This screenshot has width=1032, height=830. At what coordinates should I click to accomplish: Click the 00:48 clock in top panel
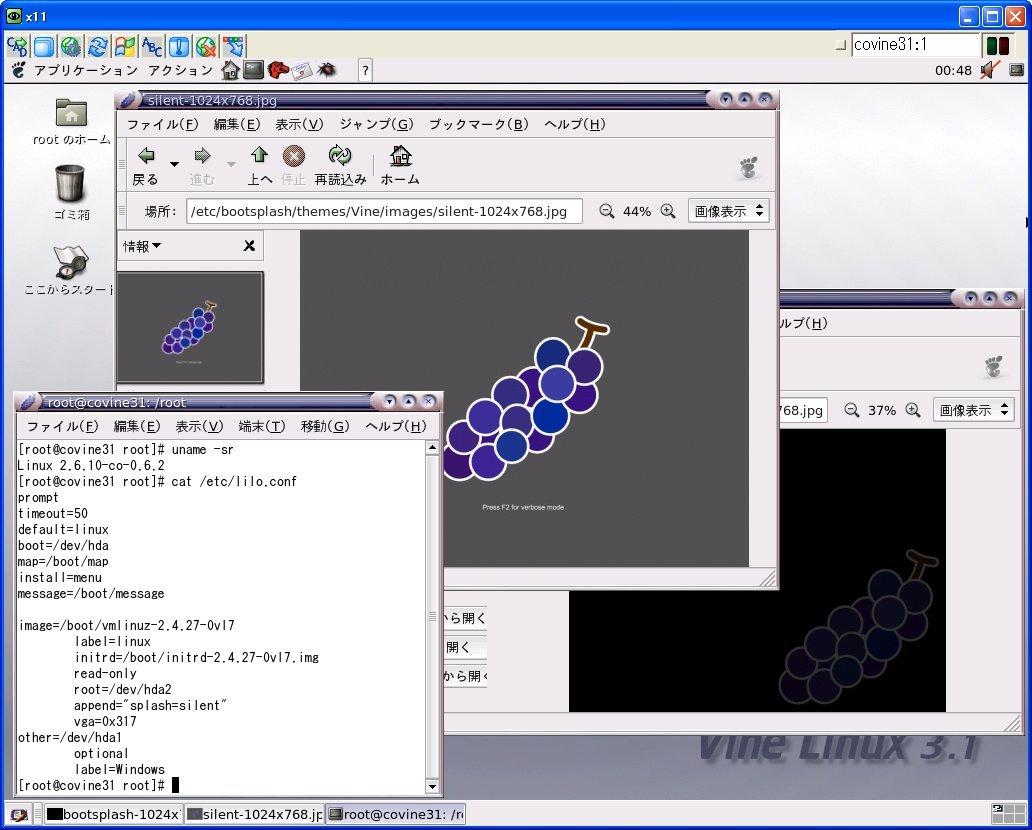[x=953, y=70]
